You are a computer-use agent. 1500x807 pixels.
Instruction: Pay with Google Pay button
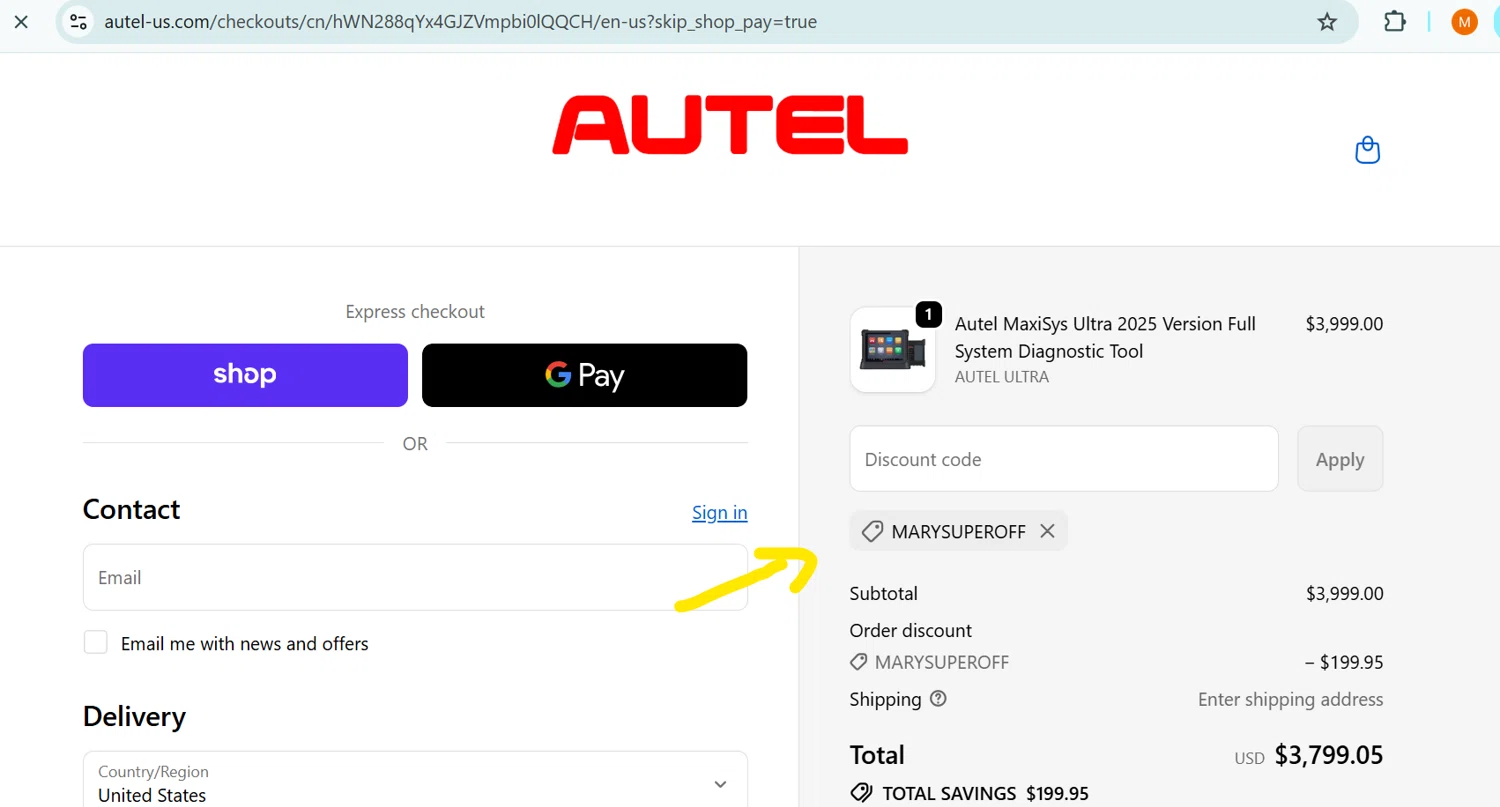(584, 375)
